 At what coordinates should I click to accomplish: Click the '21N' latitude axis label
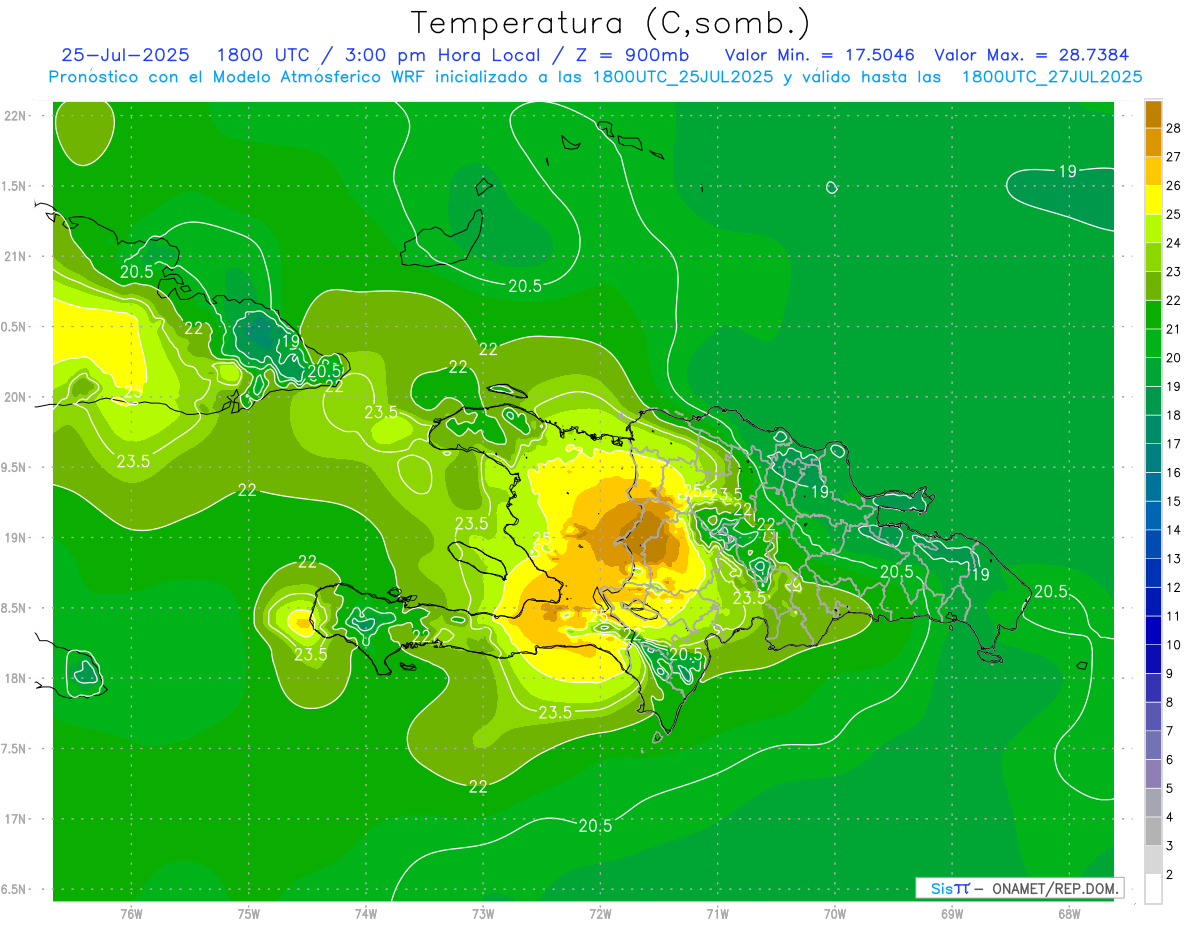[15, 256]
